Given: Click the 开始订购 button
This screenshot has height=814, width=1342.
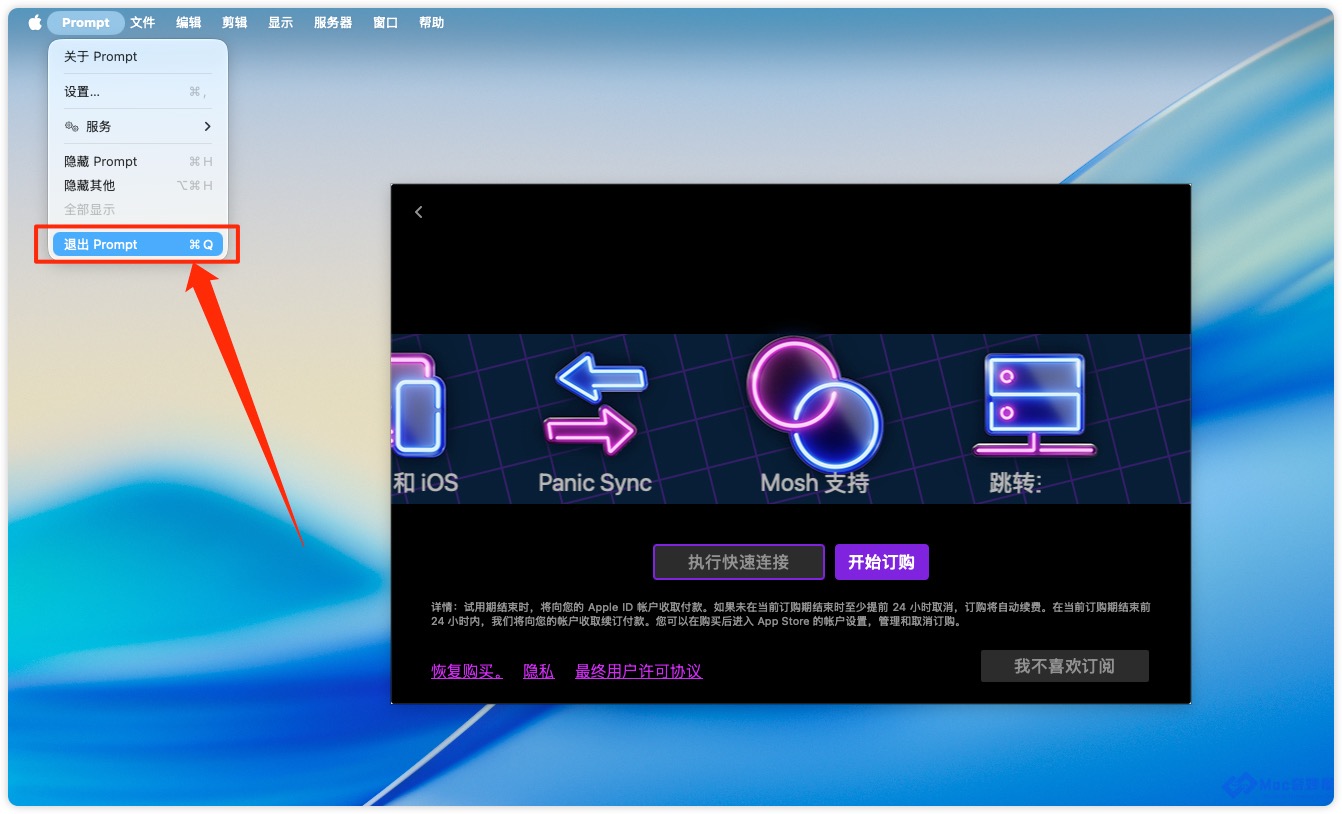Looking at the screenshot, I should point(882,562).
